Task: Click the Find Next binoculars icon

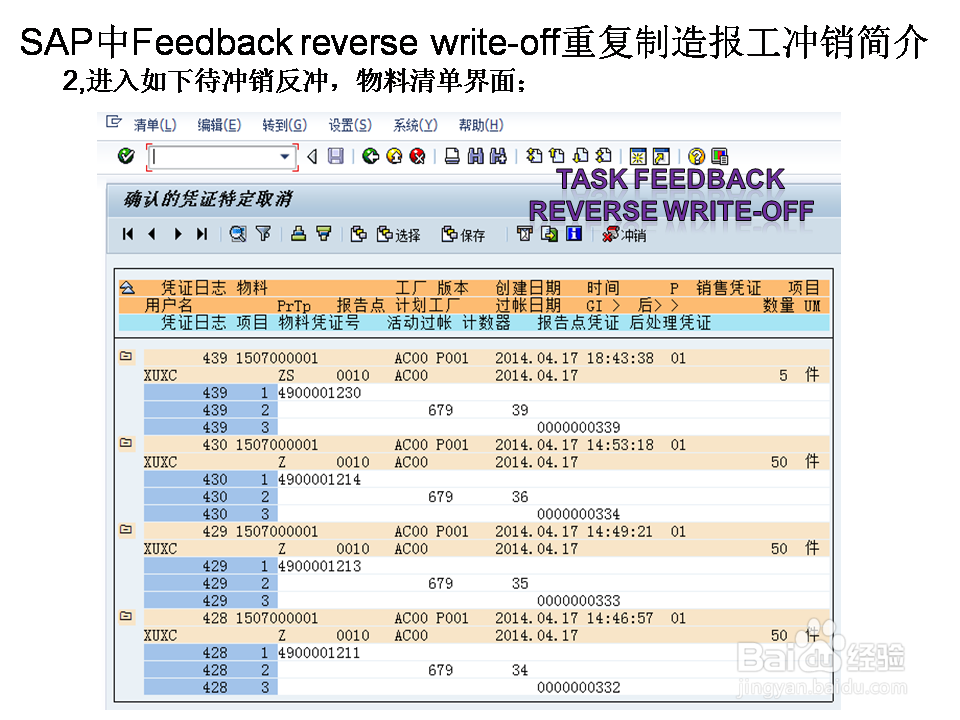Action: [x=498, y=156]
